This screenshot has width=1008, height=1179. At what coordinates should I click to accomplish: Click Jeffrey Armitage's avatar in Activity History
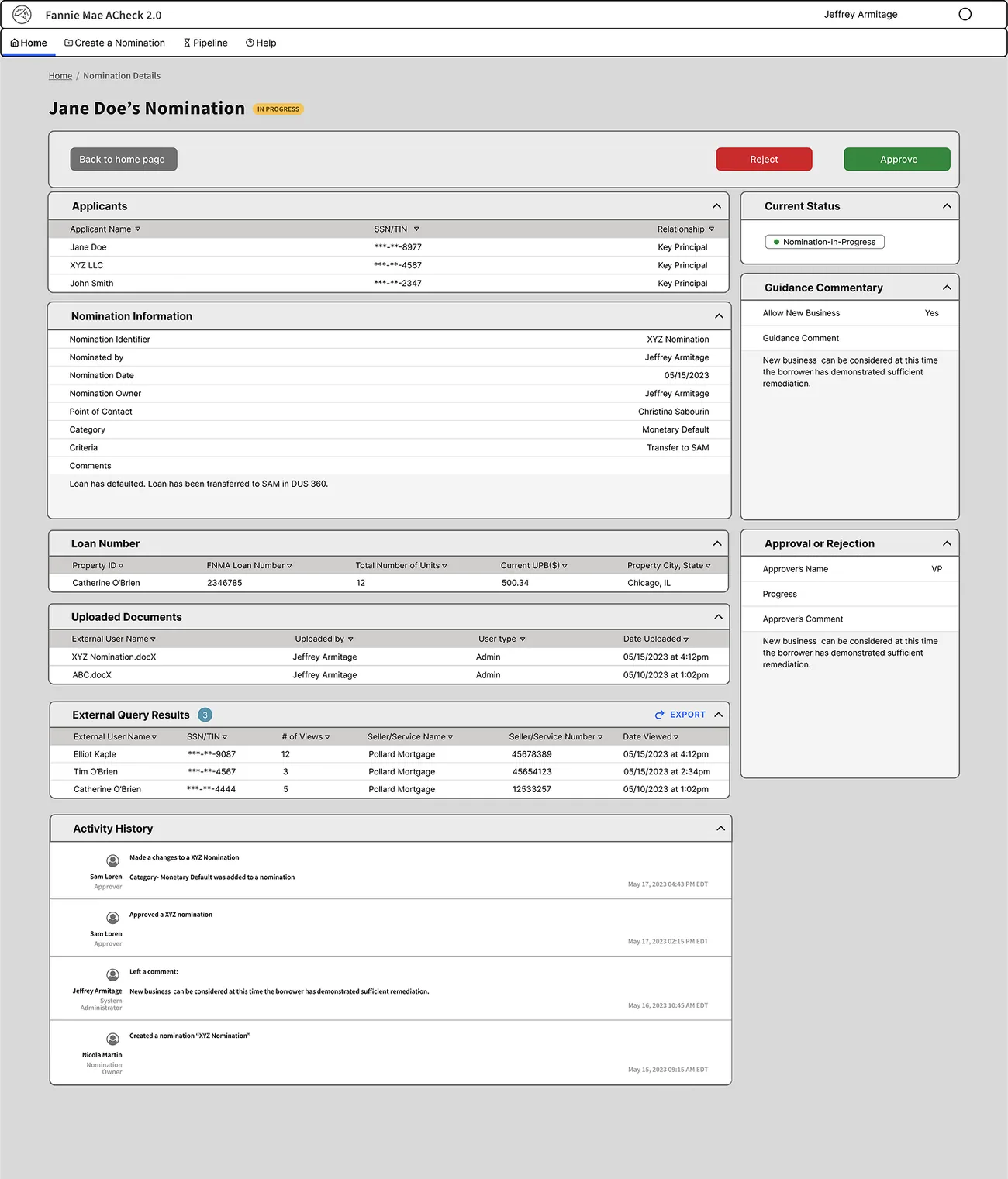(112, 974)
